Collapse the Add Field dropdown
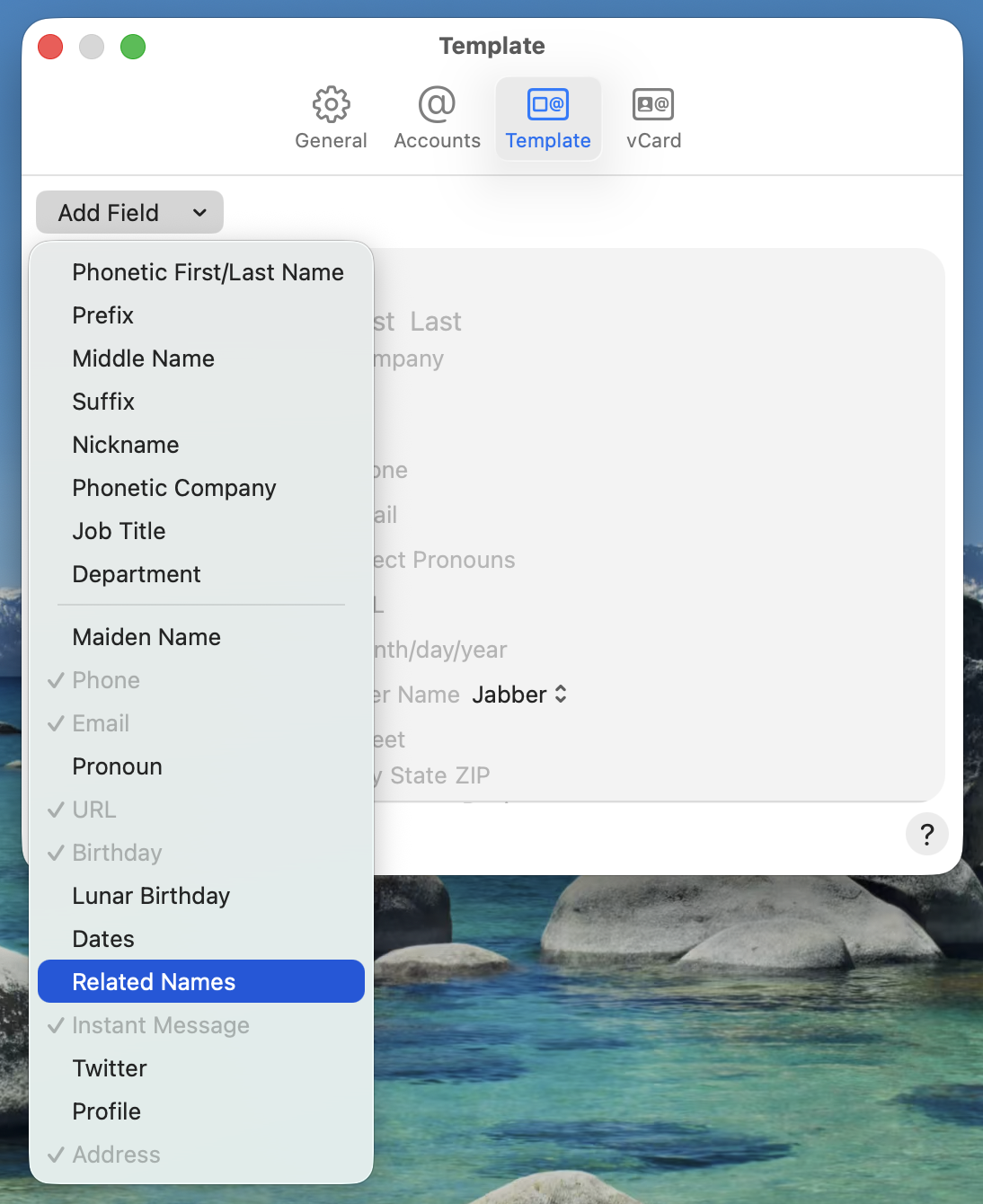The height and width of the screenshot is (1204, 983). [129, 213]
